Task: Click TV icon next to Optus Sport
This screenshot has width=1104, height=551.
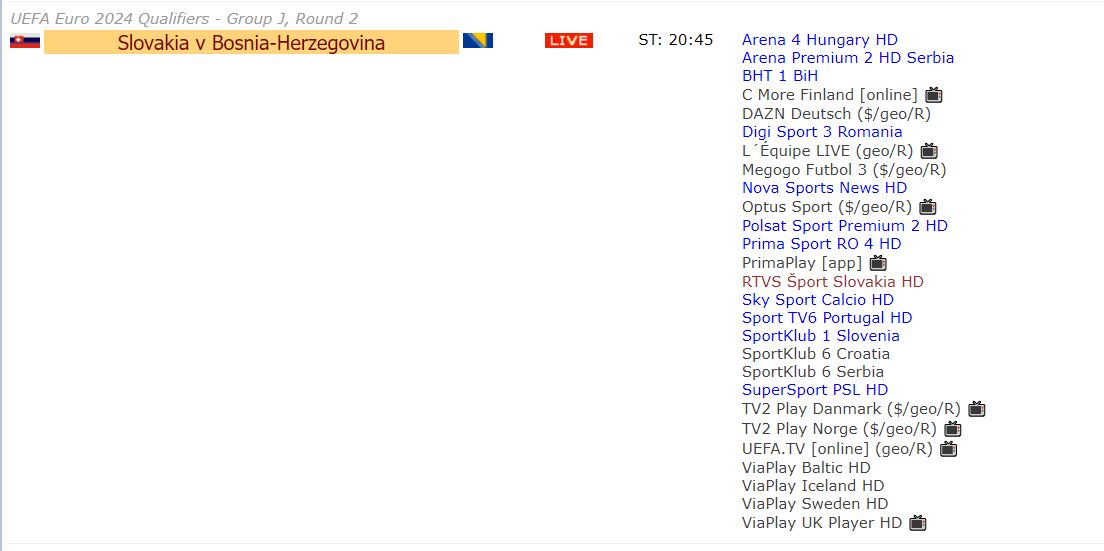Action: point(927,207)
